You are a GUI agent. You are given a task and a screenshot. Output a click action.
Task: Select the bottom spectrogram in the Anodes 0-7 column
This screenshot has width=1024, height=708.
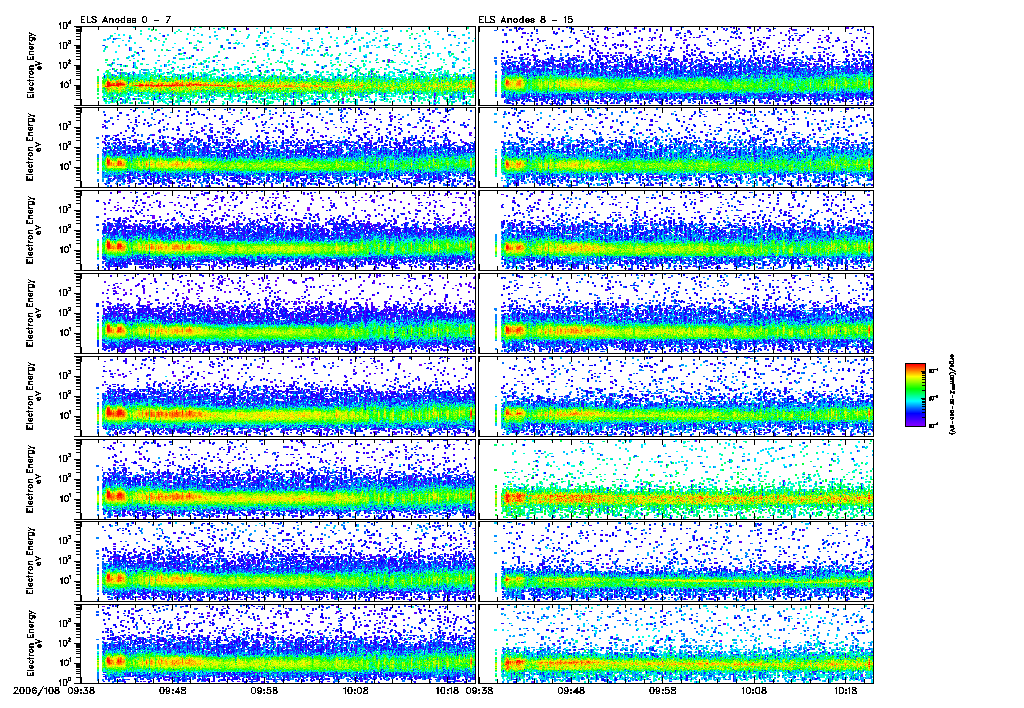278,644
